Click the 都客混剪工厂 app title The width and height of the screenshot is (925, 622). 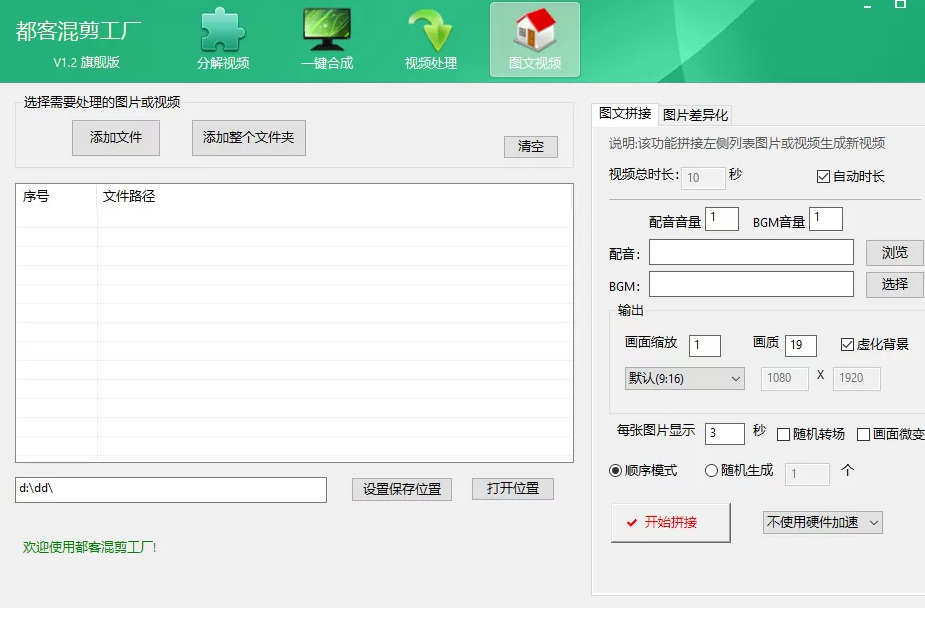[x=78, y=31]
